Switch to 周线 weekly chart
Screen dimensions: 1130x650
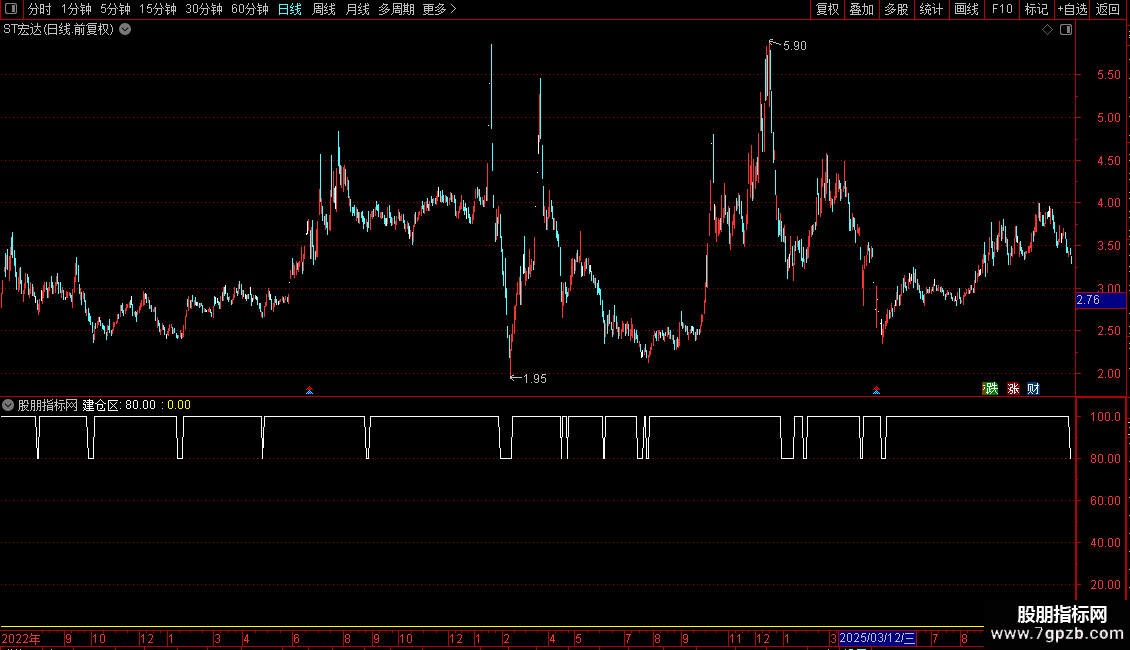324,9
